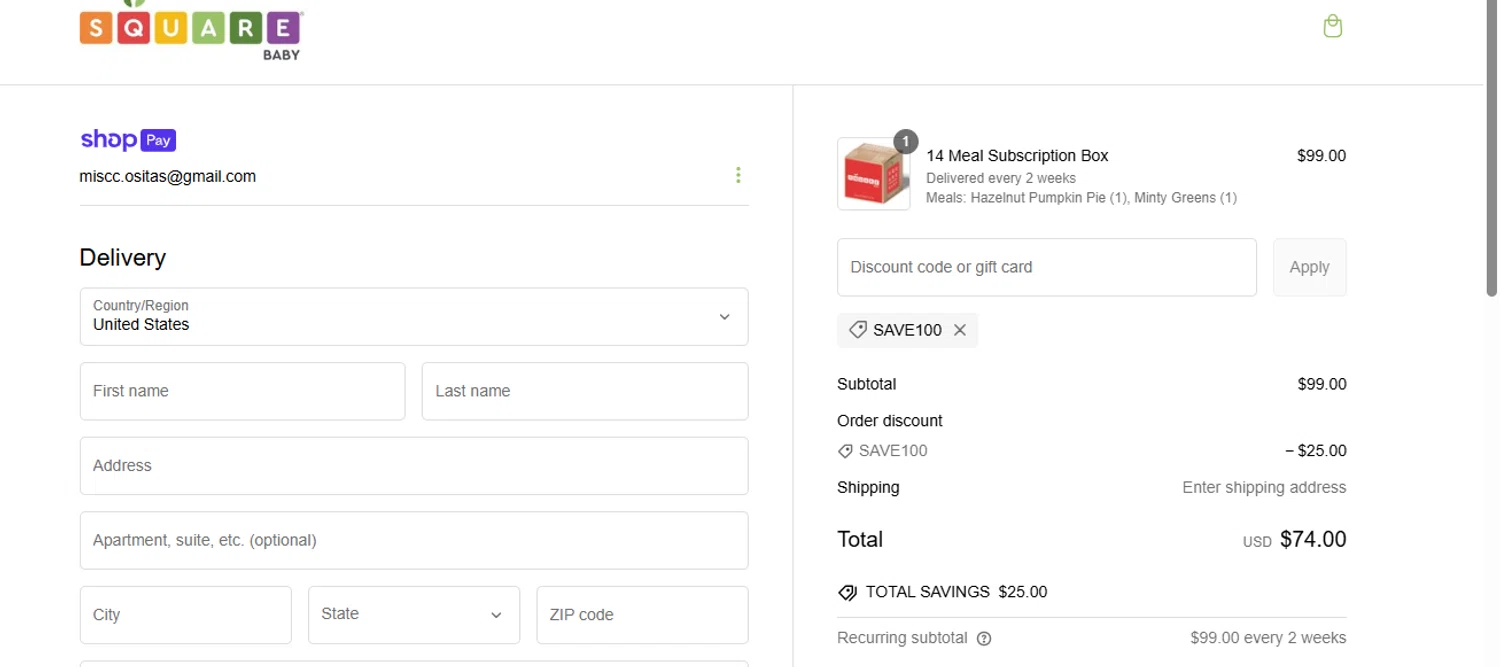
Task: Open the Country/Region dropdown
Action: click(x=414, y=317)
